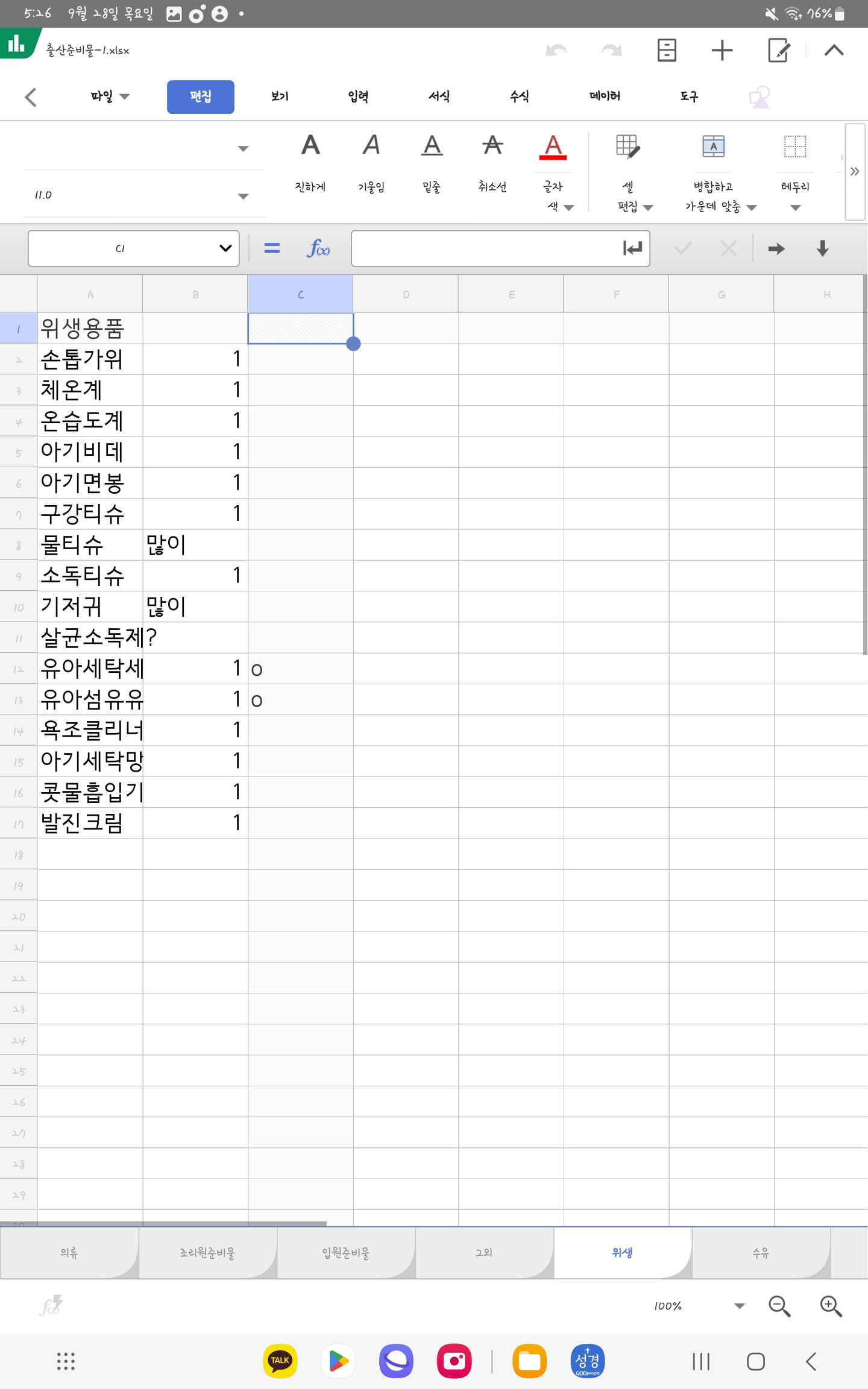
Task: Click the zoom in magnifier icon
Action: tap(831, 1306)
